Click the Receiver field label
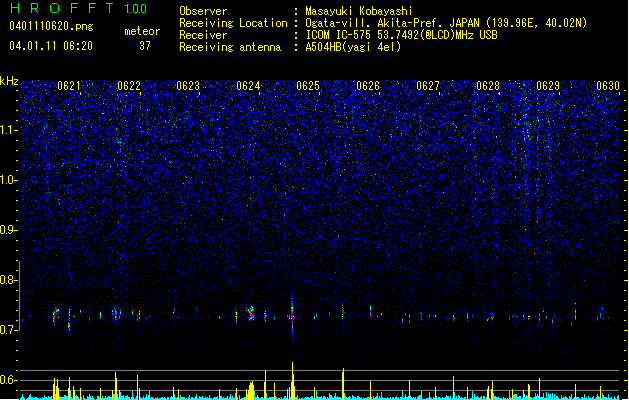The height and width of the screenshot is (400, 629). pyautogui.click(x=203, y=35)
